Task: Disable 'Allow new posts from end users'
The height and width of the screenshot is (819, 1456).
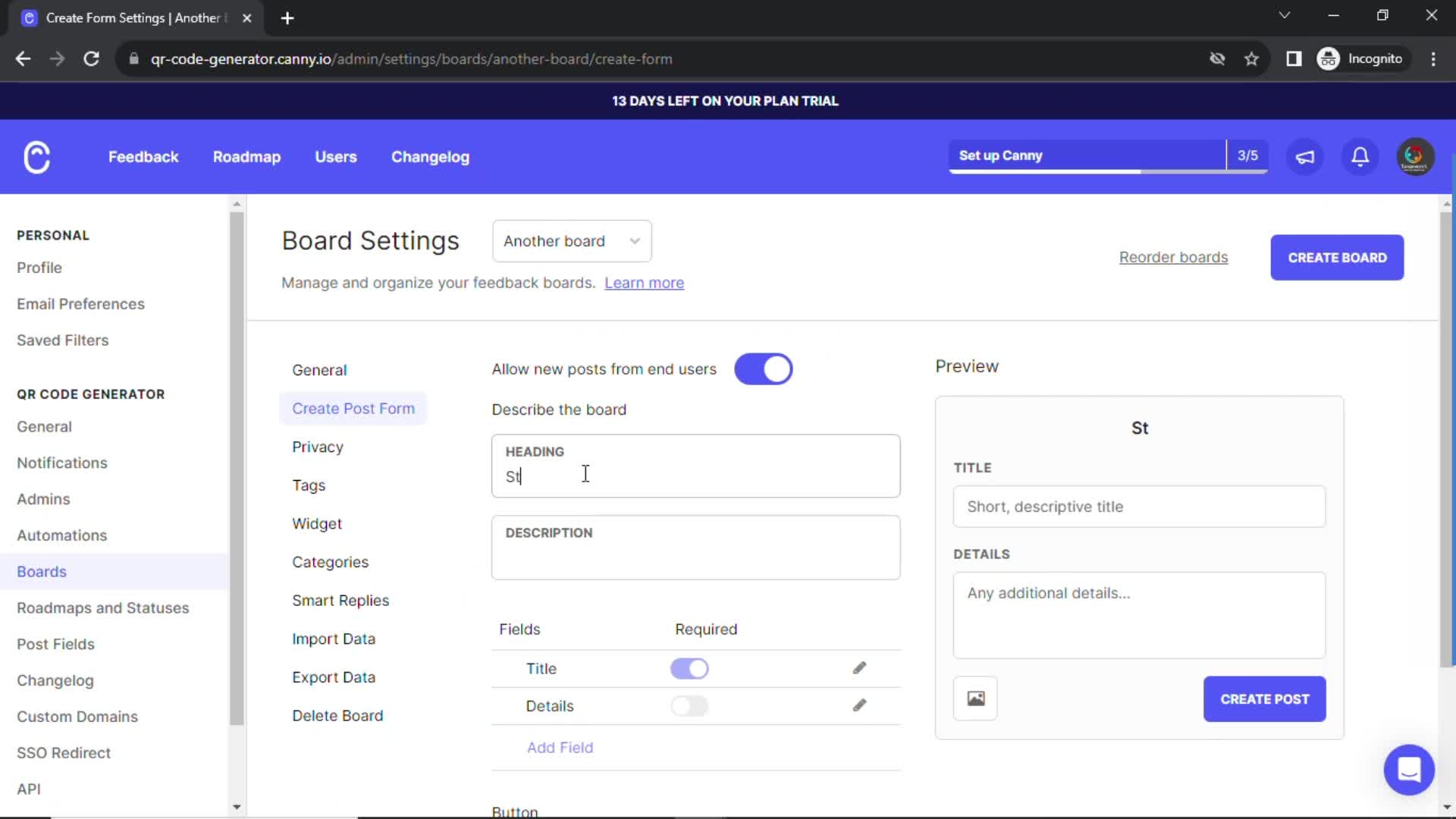Action: (764, 369)
